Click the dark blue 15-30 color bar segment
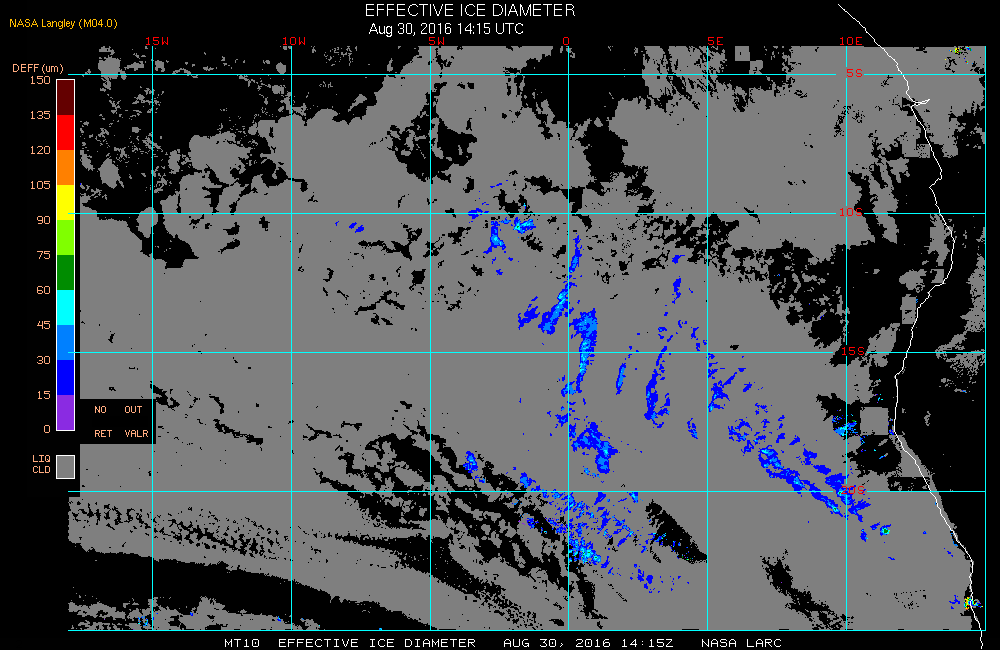The width and height of the screenshot is (1000, 650). coord(66,378)
